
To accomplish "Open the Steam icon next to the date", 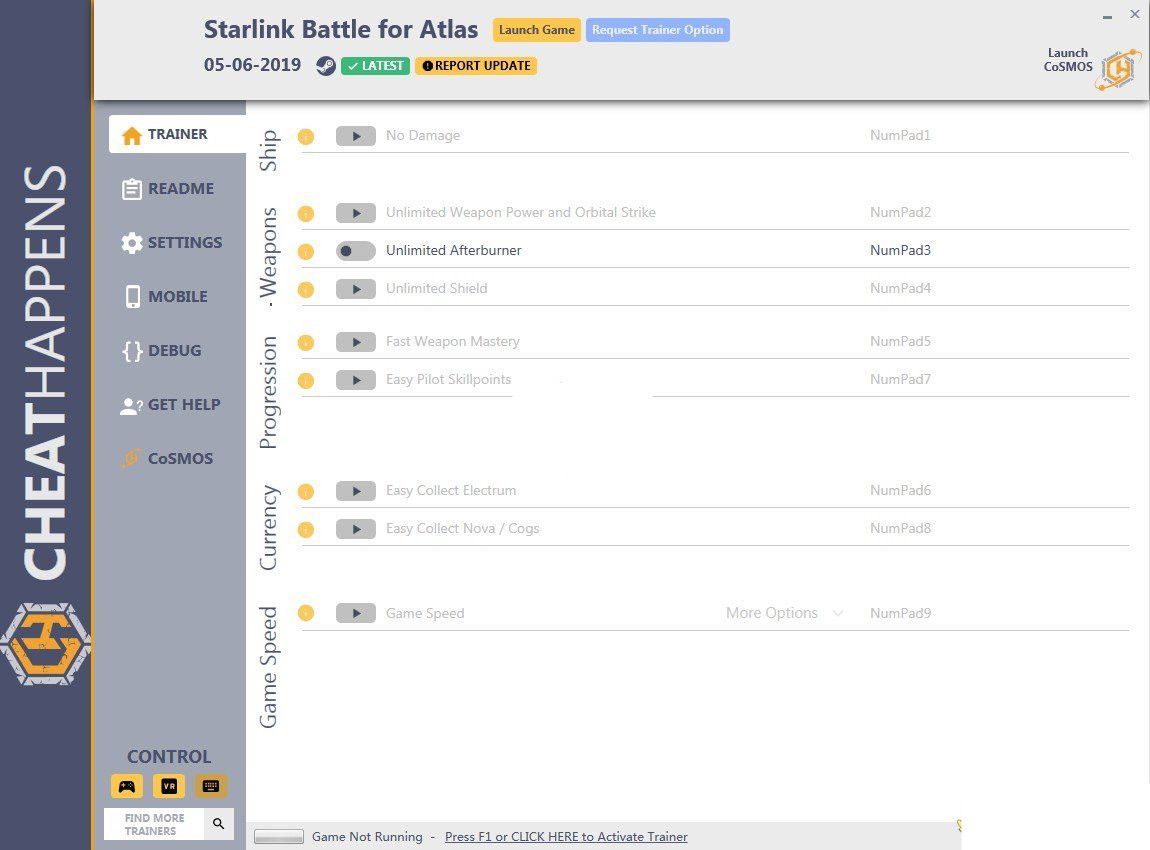I will click(x=326, y=66).
